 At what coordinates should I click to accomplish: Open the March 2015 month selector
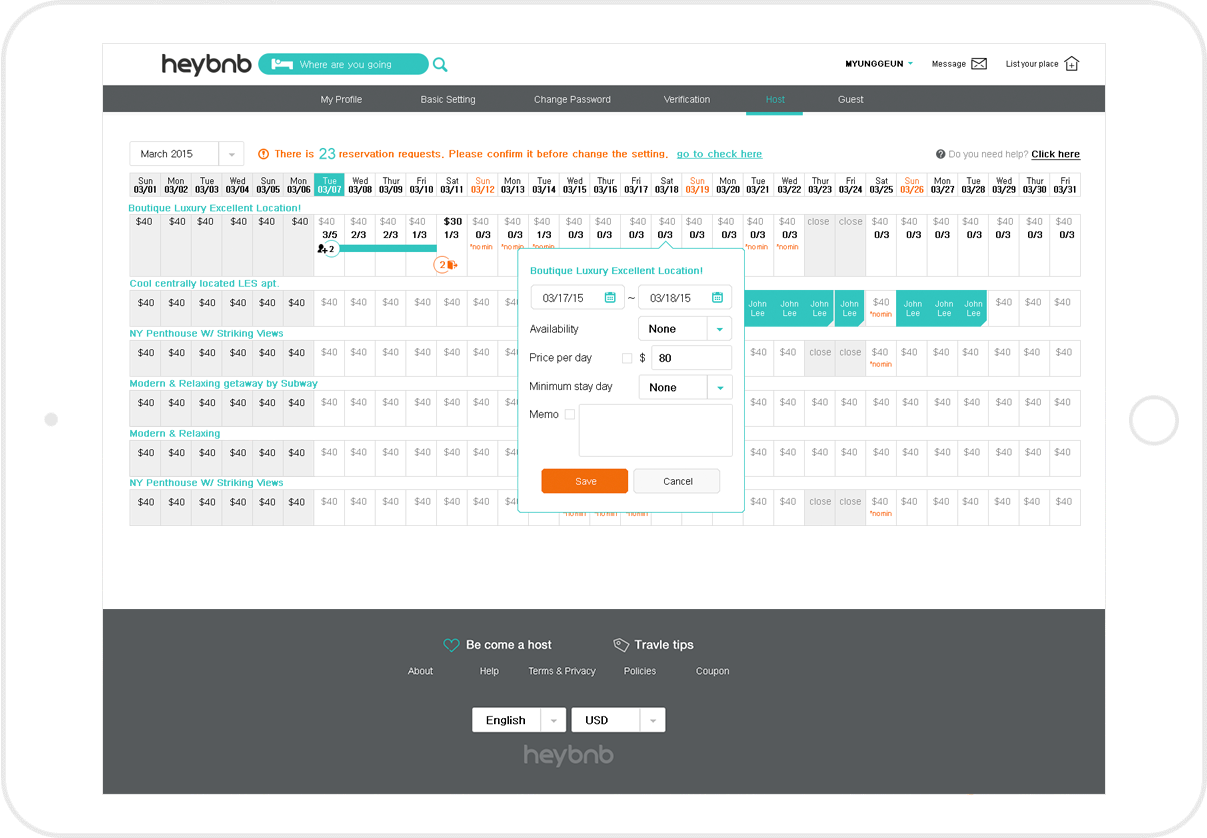point(231,154)
